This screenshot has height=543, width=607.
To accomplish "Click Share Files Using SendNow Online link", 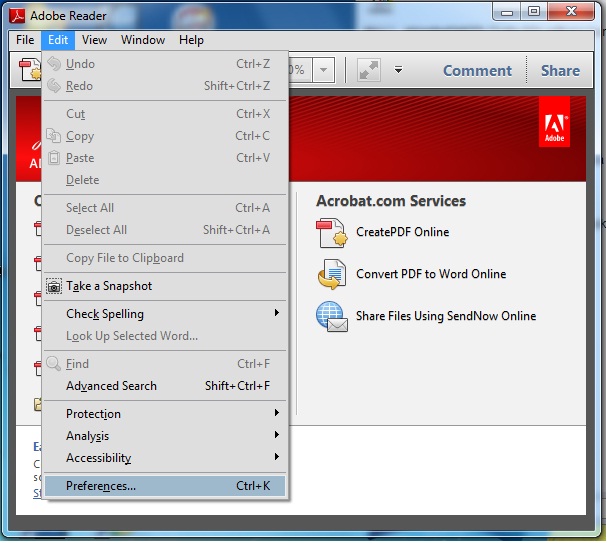I will point(446,316).
